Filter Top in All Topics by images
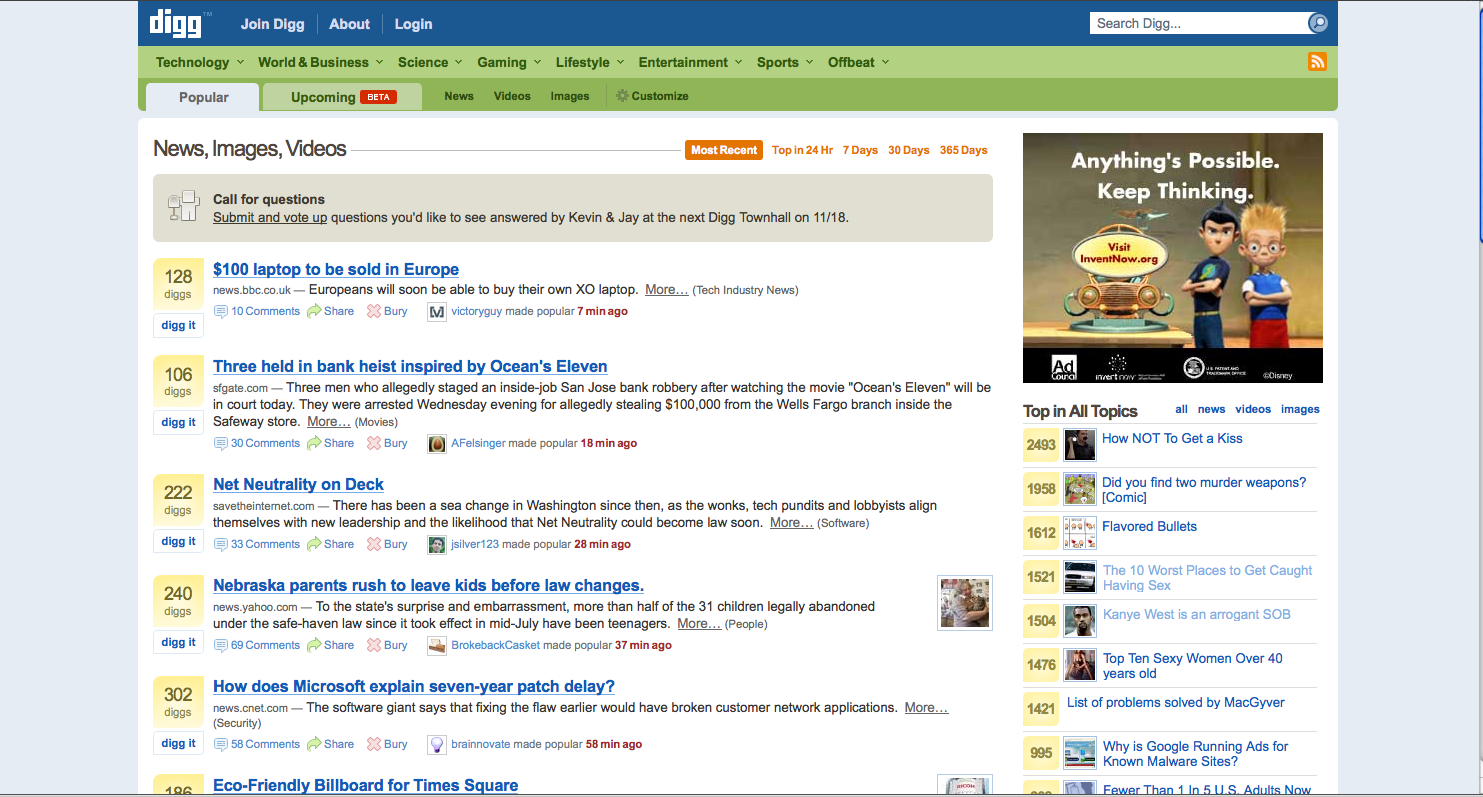The image size is (1483, 797). [1300, 409]
